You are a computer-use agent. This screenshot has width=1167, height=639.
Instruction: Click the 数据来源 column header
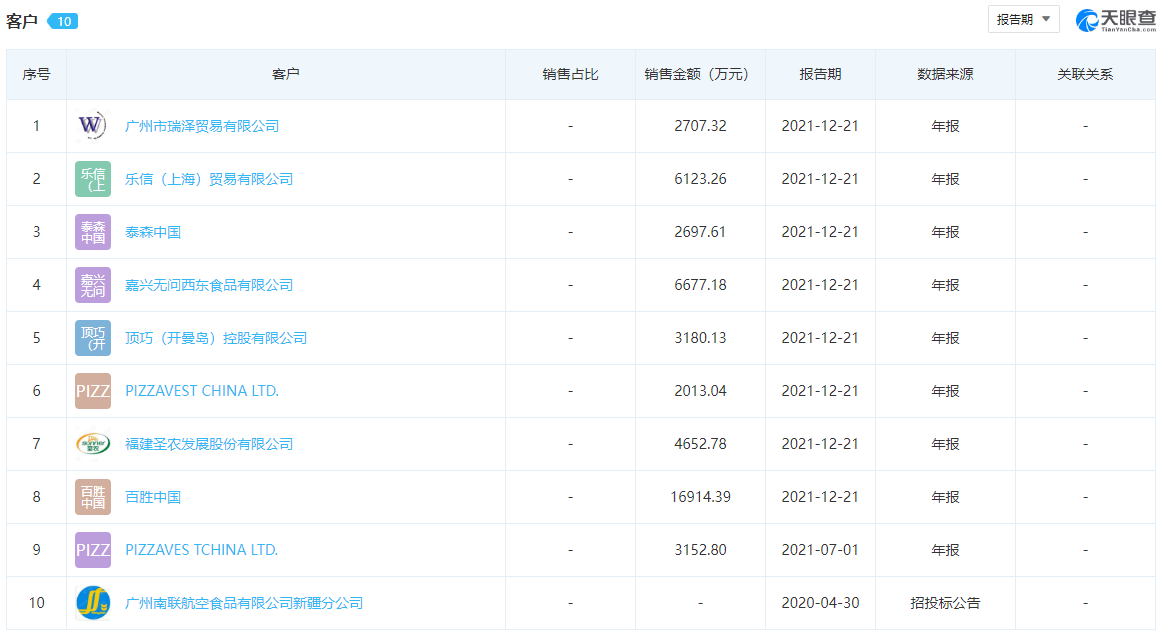coord(945,74)
